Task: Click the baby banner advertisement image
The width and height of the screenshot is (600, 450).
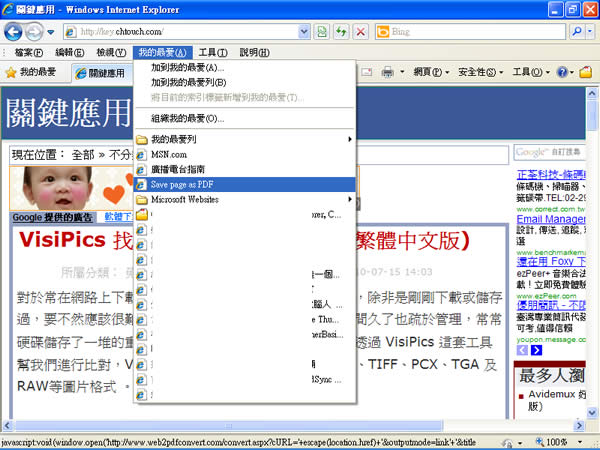Action: tap(72, 188)
